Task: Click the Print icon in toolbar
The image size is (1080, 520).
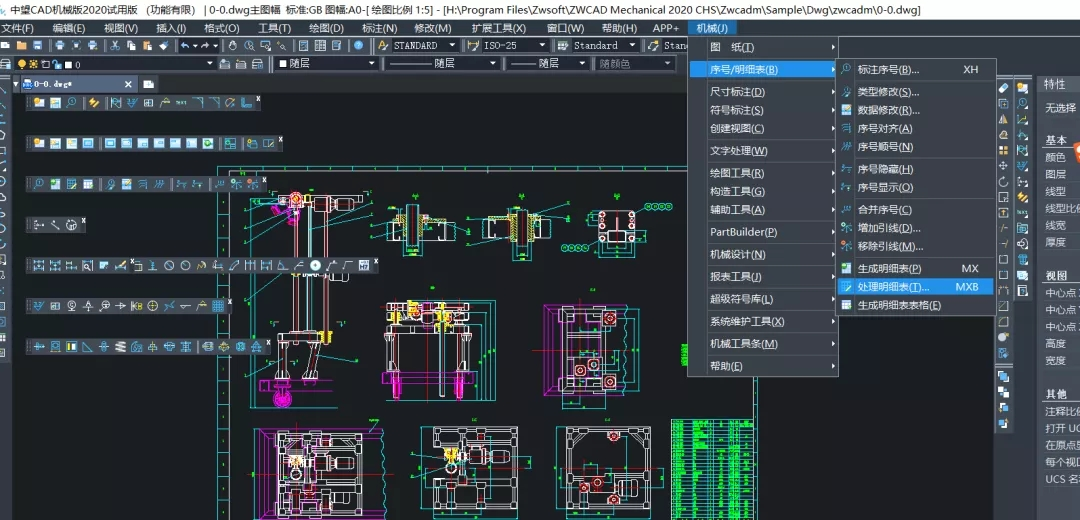Action: point(60,46)
